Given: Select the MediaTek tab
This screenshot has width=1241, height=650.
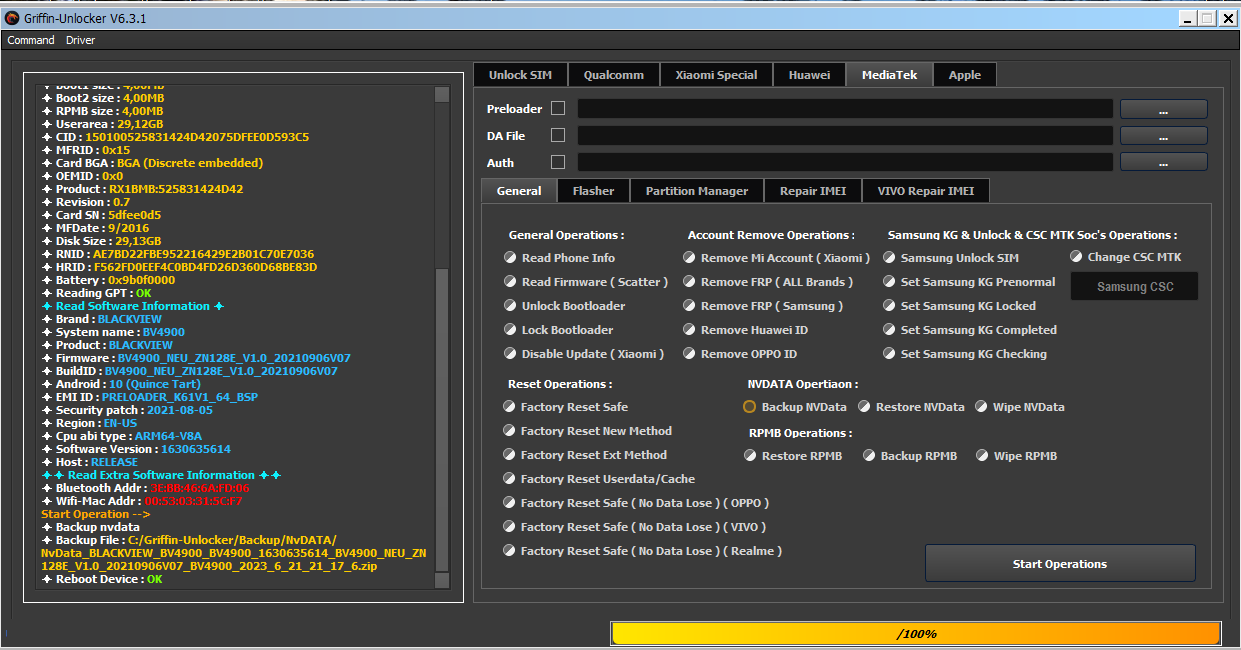Looking at the screenshot, I should tap(889, 75).
